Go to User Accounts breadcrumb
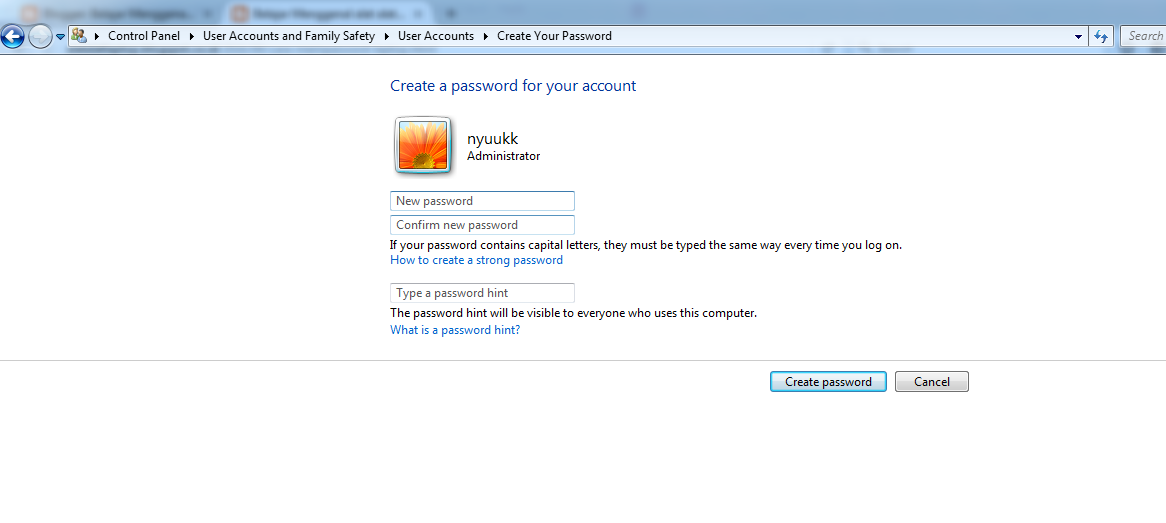The image size is (1166, 523). pos(436,36)
